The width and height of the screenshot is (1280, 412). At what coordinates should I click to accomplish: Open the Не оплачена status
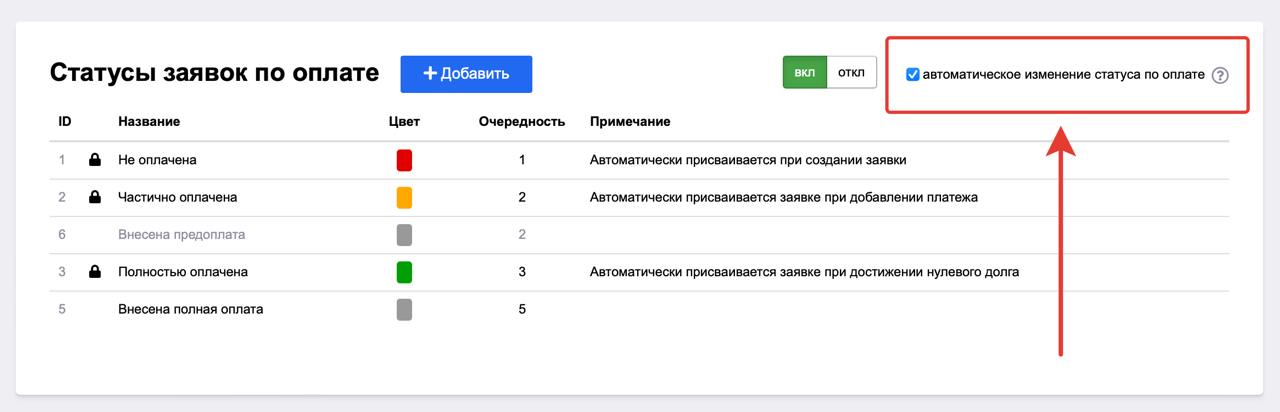click(x=157, y=160)
